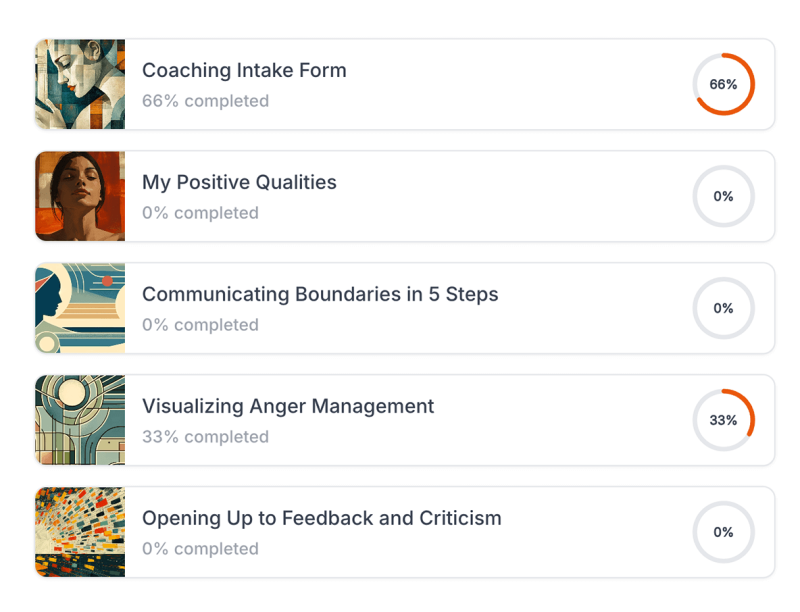Click "0% completed" under Communicating Boundaries
This screenshot has width=800, height=612.
click(200, 325)
